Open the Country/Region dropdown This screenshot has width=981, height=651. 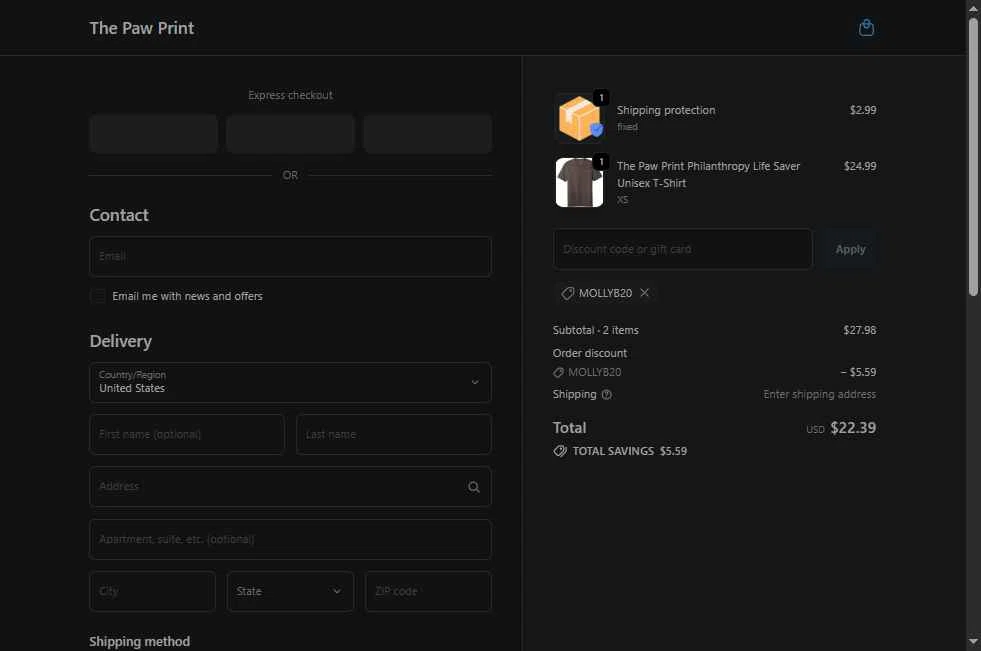(x=290, y=382)
